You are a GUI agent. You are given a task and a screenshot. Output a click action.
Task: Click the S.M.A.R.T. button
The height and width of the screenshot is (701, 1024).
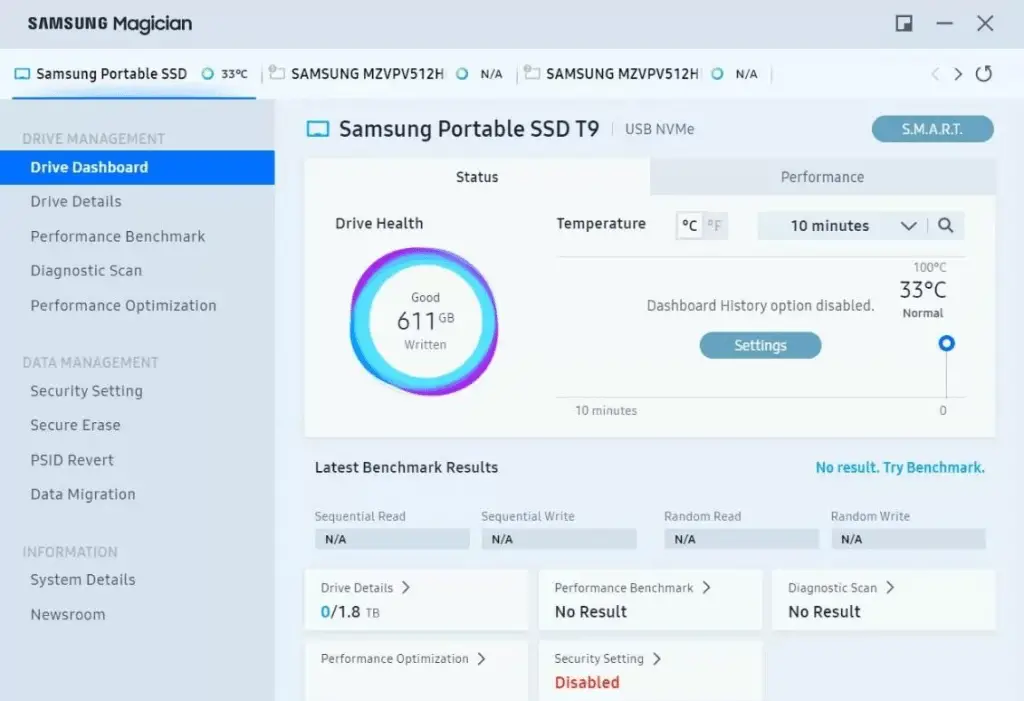coord(933,129)
